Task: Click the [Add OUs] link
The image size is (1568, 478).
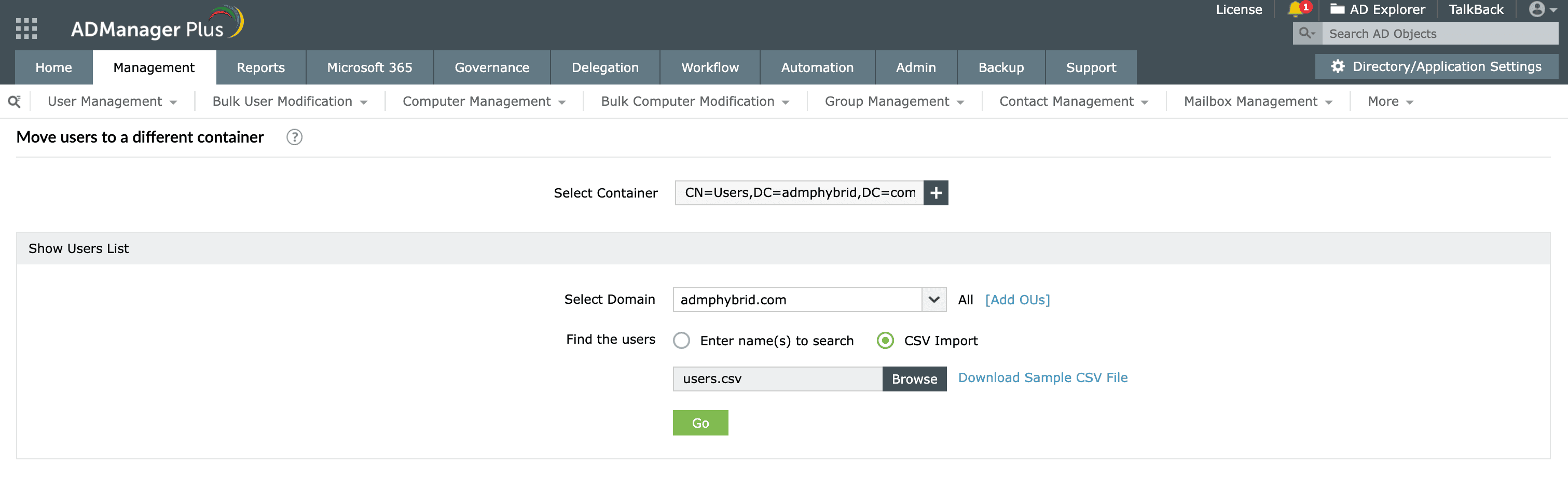Action: 1017,300
